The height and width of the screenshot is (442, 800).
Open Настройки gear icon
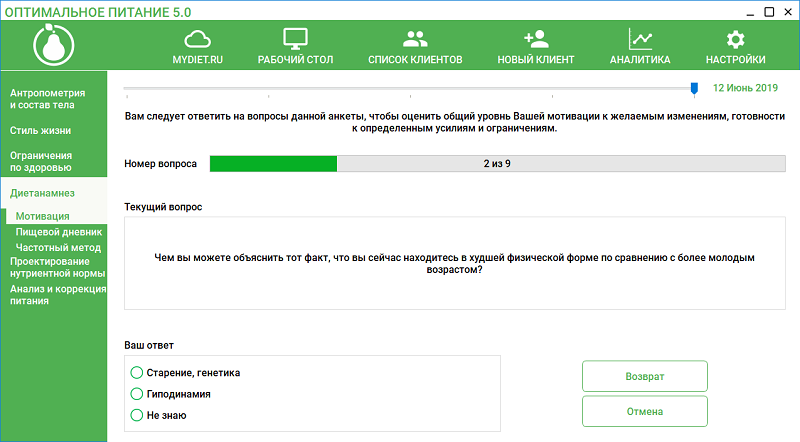pyautogui.click(x=735, y=40)
